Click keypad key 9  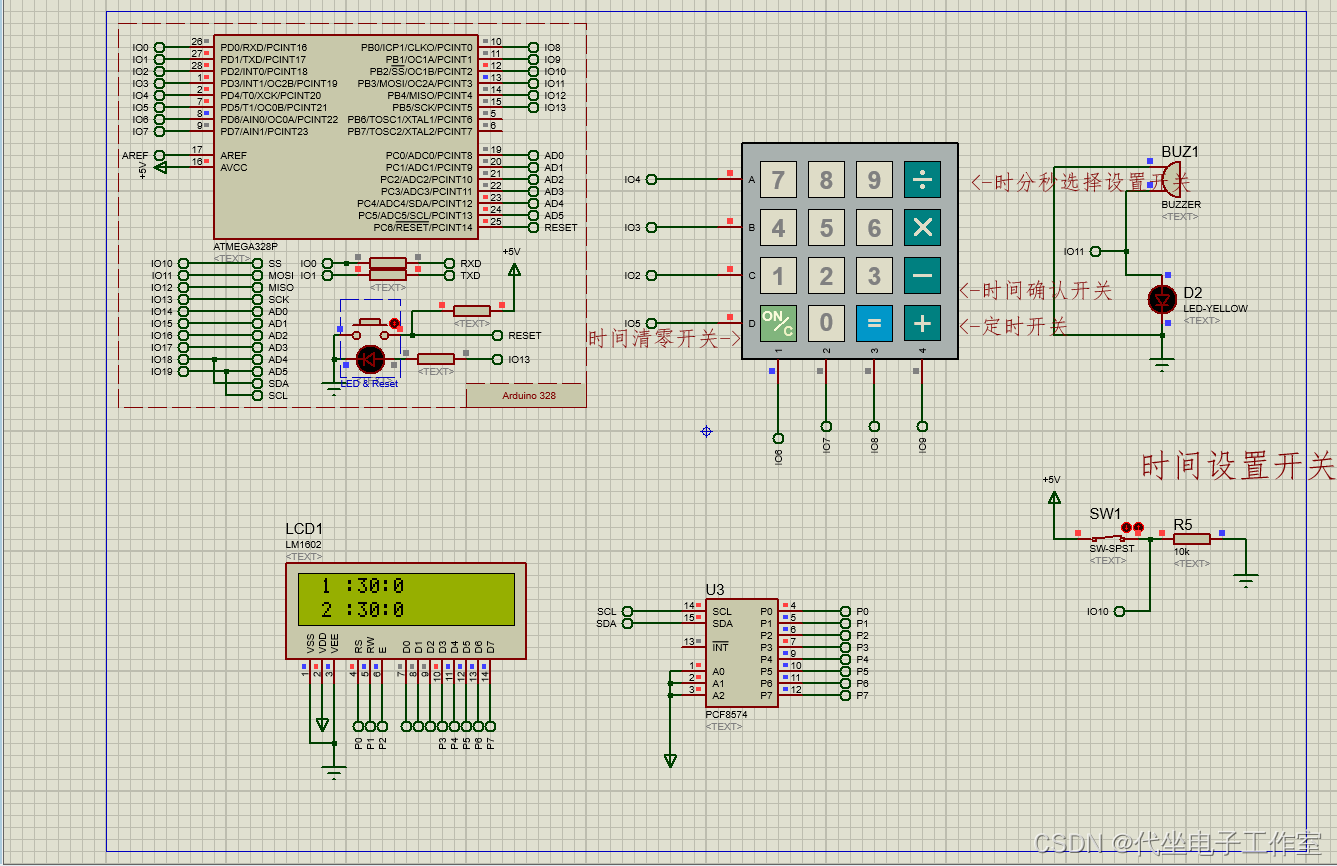coord(874,180)
